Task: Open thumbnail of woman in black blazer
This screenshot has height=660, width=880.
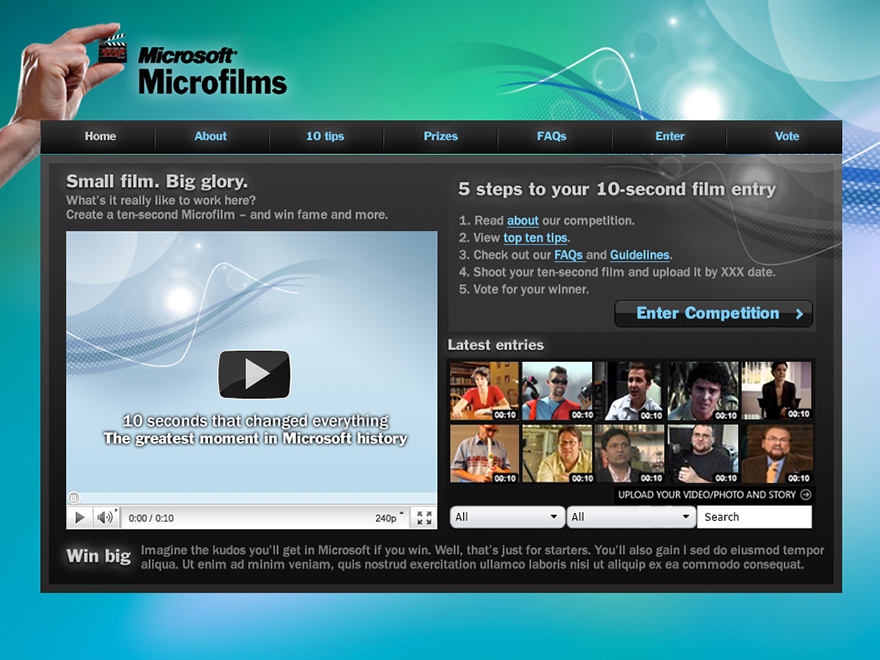Action: pos(777,391)
